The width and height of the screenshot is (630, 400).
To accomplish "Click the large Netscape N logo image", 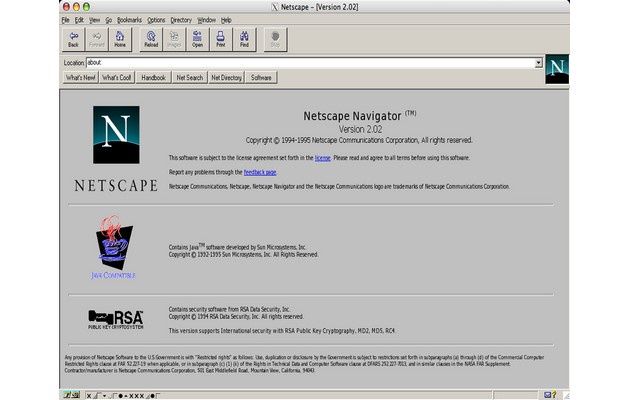I will (116, 135).
